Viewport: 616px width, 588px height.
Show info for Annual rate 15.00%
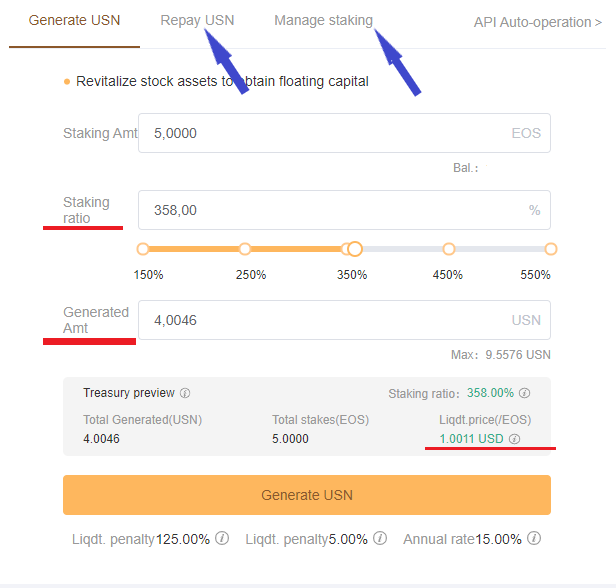pos(534,538)
